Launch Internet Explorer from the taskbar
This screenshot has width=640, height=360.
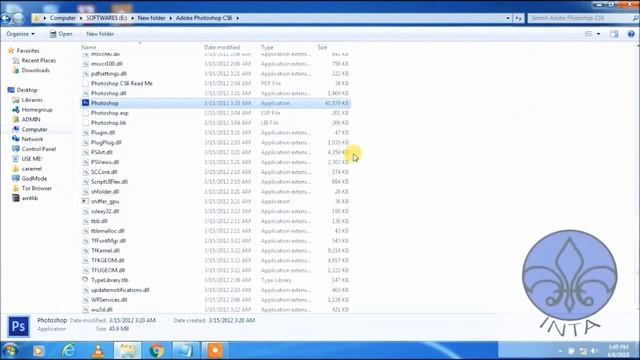point(68,350)
